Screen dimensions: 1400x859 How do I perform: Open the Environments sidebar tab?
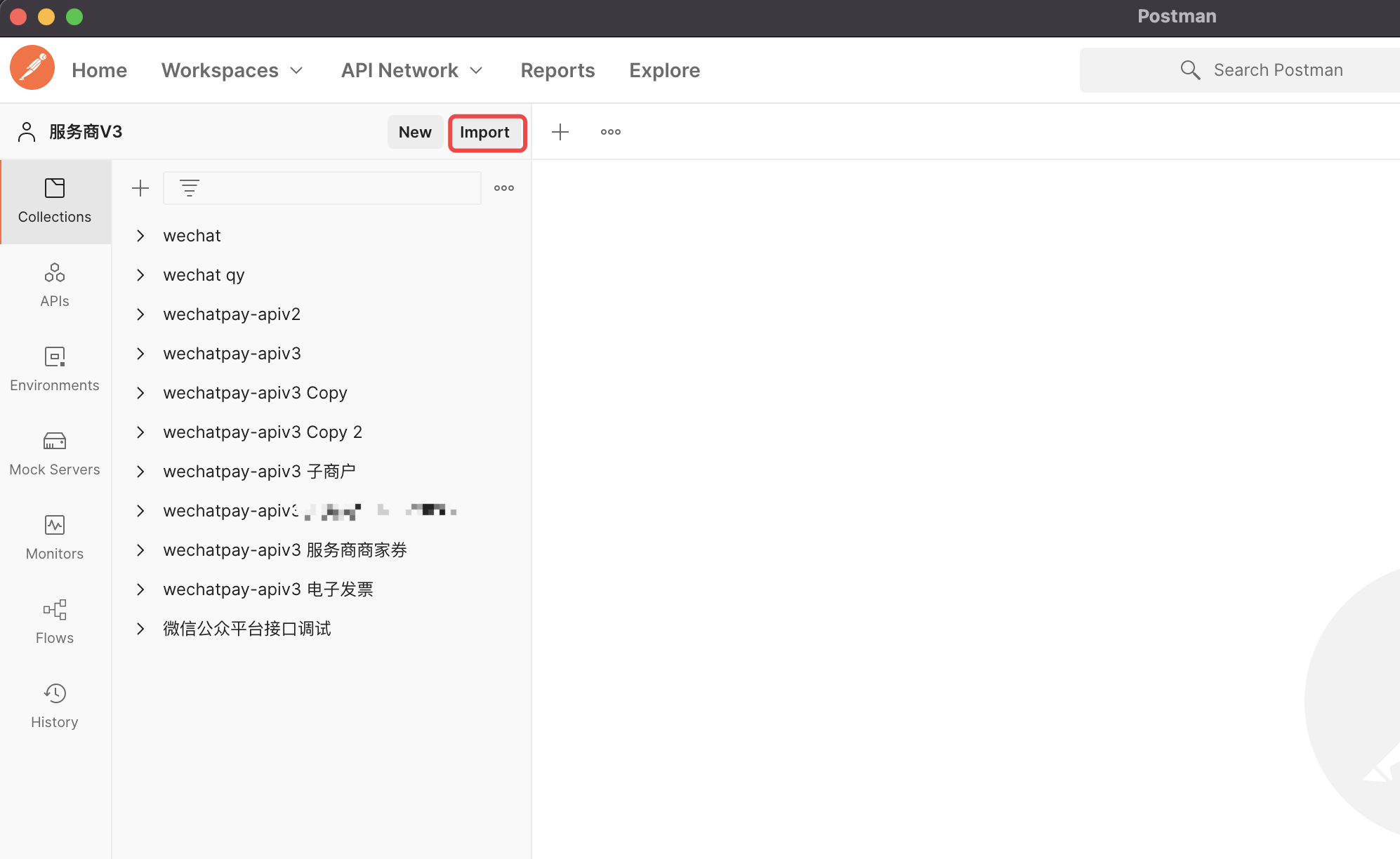coord(55,370)
